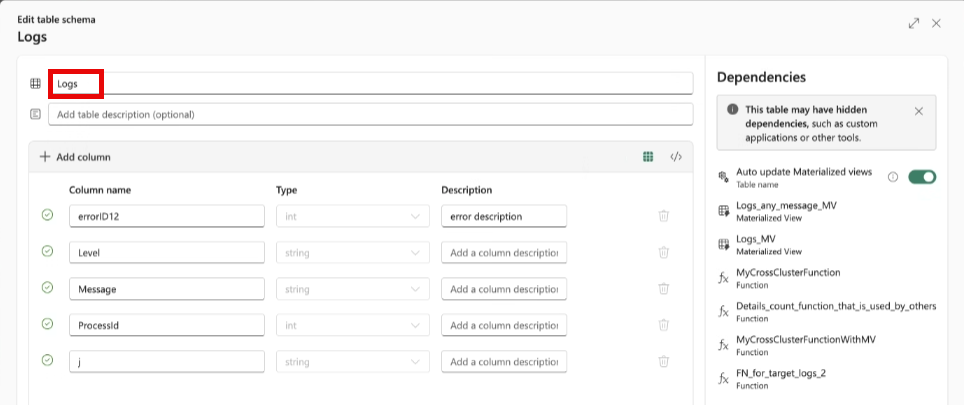Image resolution: width=964 pixels, height=405 pixels.
Task: Select MyCrossClusterFunction dependency
Action: 787,272
